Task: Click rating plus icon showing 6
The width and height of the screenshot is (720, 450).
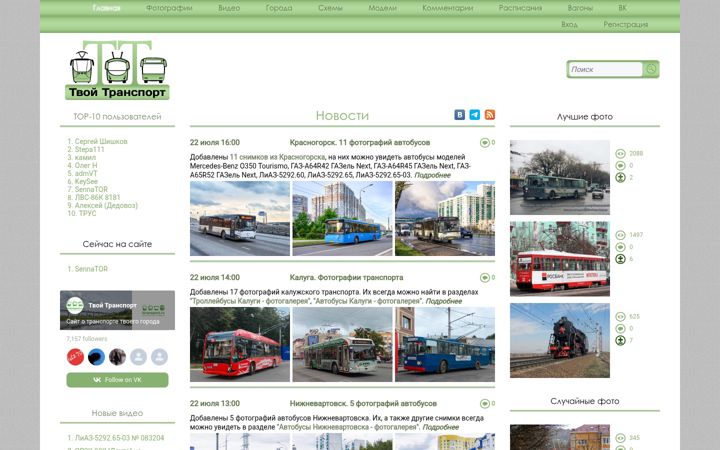Action: point(620,259)
